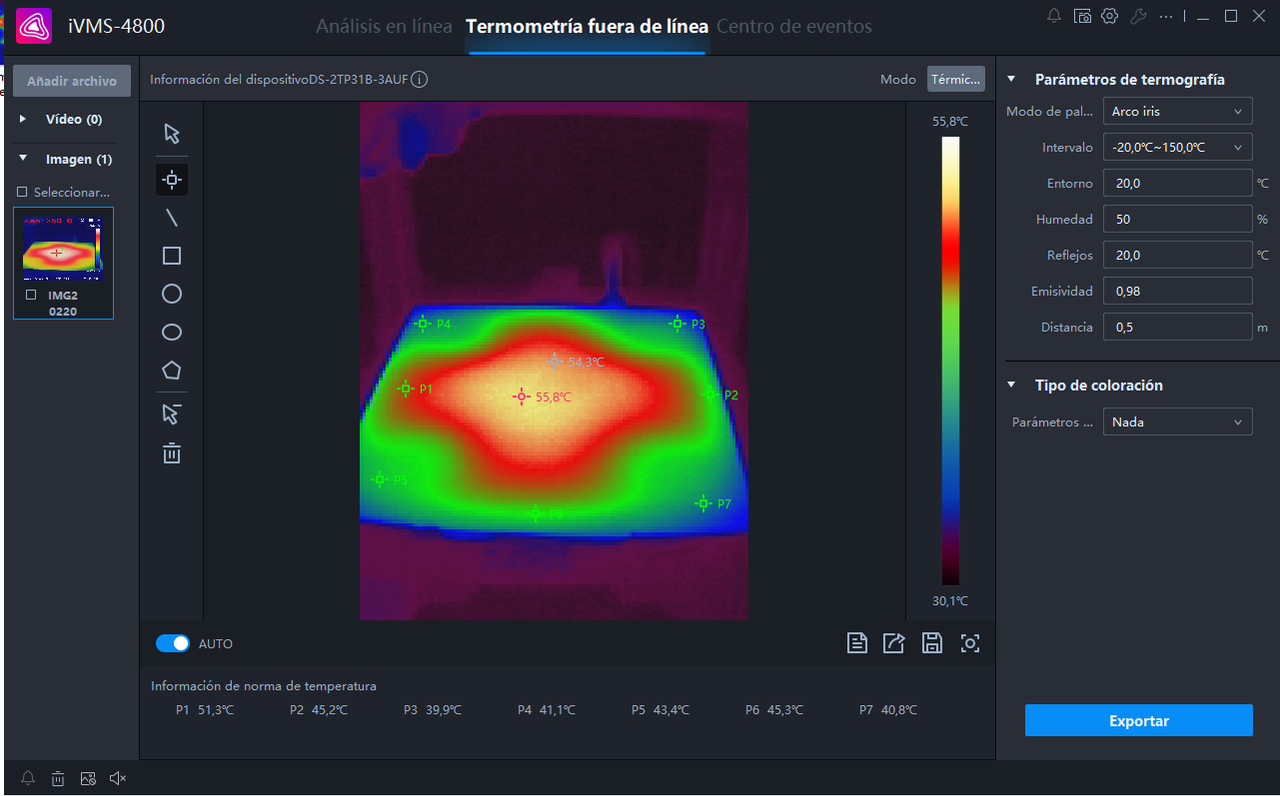Click the P1 51,3℃ reading

coord(205,710)
